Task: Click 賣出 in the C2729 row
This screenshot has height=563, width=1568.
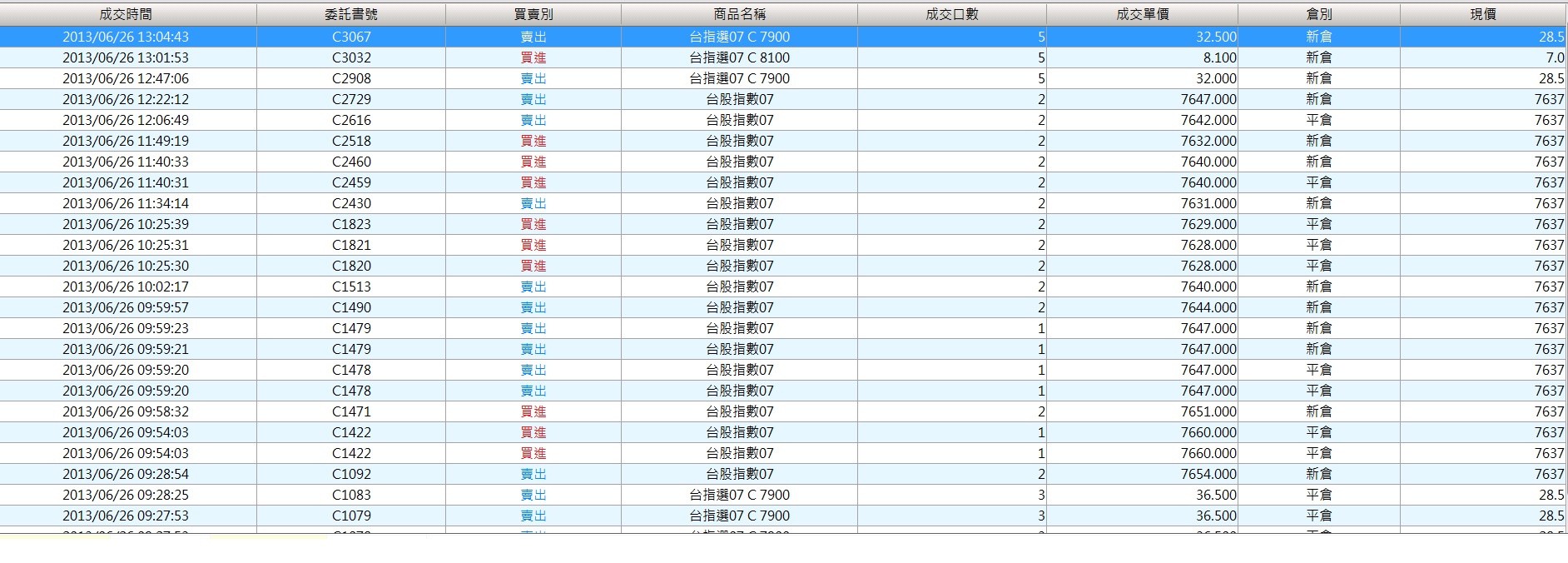Action: point(533,99)
